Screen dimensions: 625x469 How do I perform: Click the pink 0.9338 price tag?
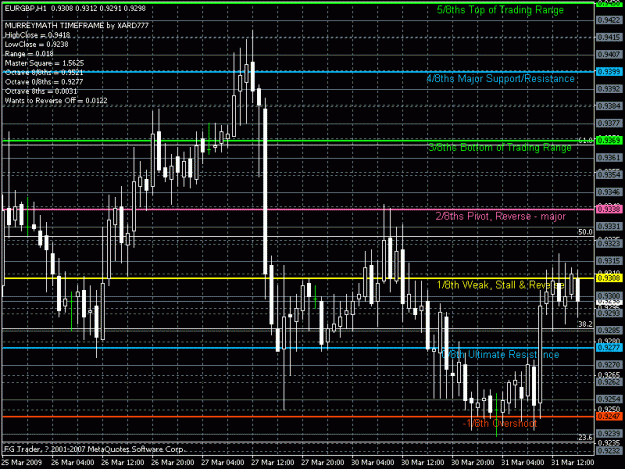pos(609,209)
